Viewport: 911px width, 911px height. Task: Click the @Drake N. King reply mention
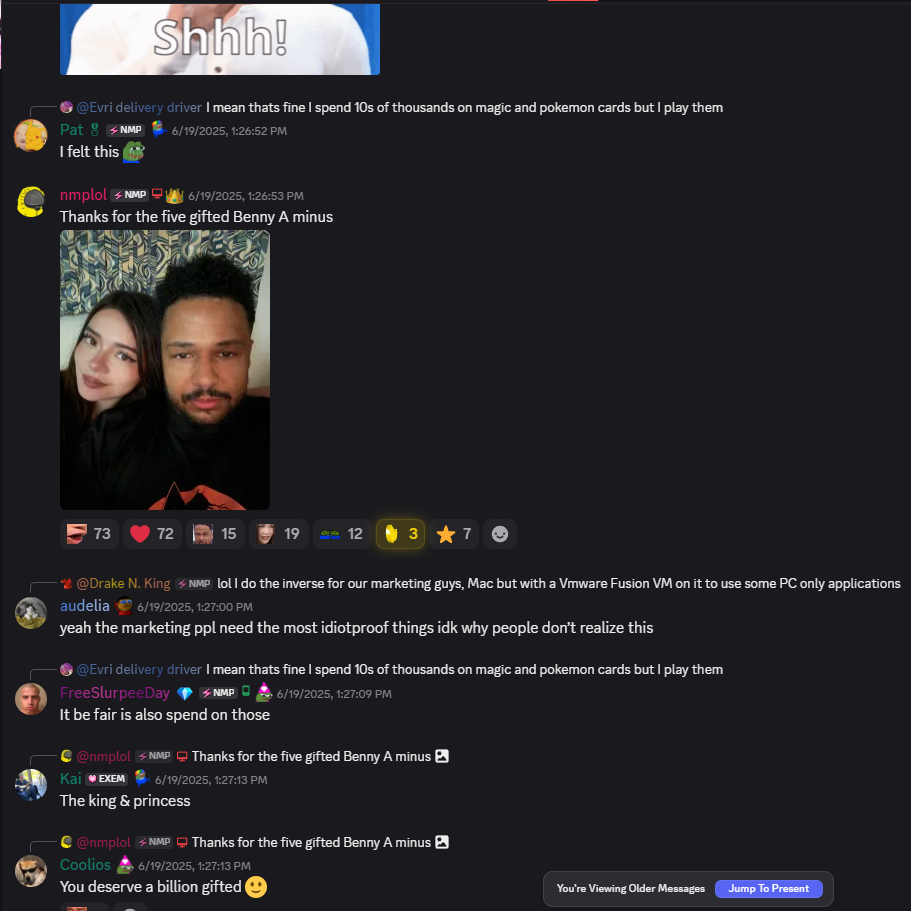click(x=123, y=583)
